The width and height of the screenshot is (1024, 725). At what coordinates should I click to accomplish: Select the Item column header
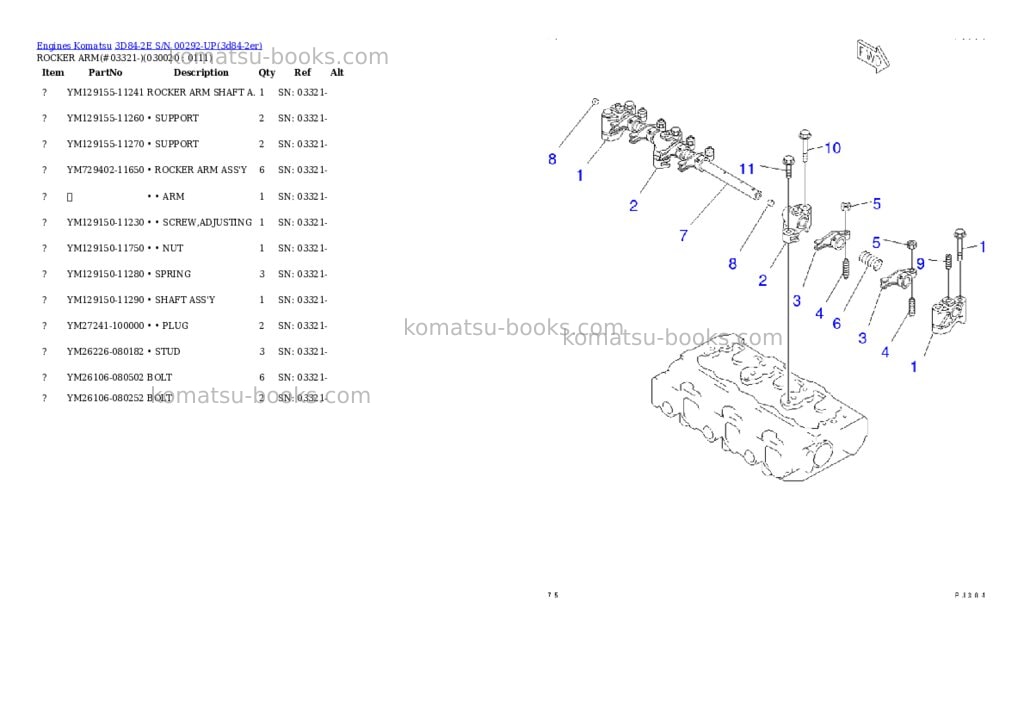tap(53, 72)
